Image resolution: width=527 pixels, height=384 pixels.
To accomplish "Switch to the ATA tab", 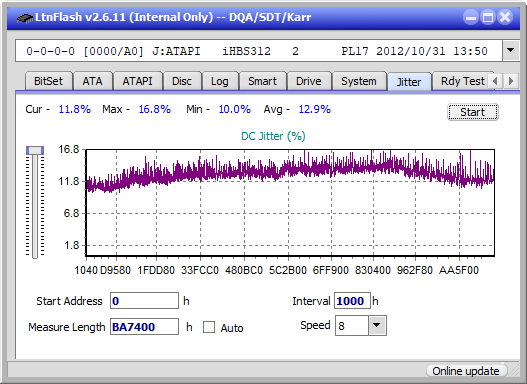I will pyautogui.click(x=92, y=81).
